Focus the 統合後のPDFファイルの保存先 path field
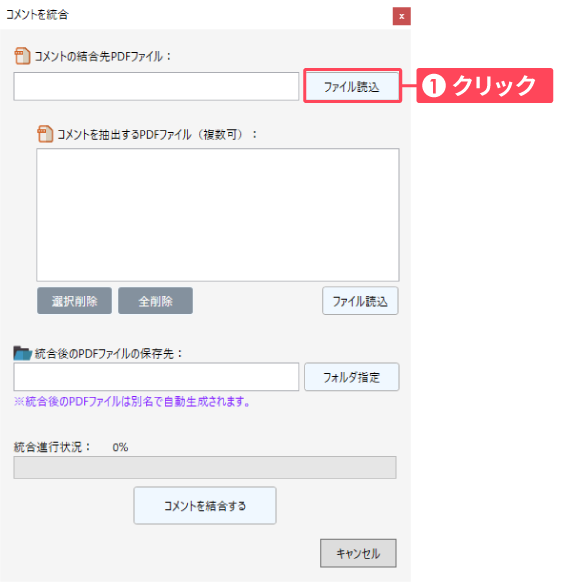This screenshot has height=583, width=579. click(x=156, y=377)
